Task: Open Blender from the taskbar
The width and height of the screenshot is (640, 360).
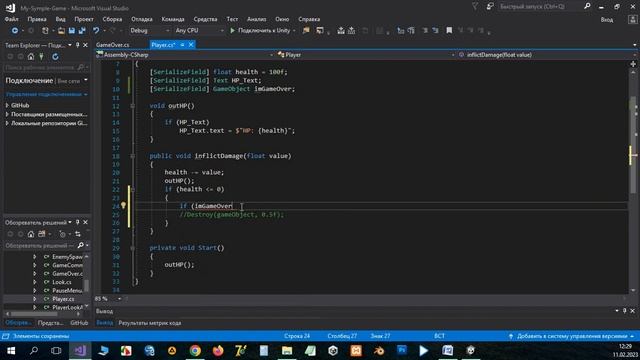Action: (x=379, y=351)
